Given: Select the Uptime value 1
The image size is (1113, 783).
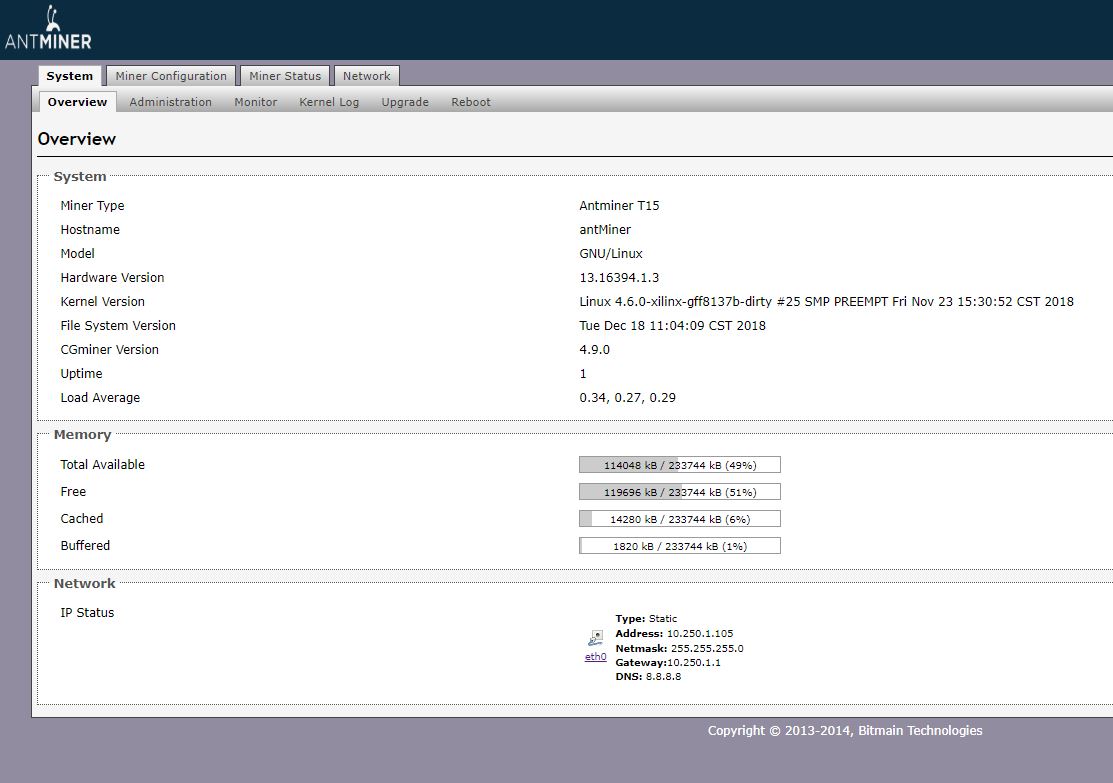Looking at the screenshot, I should [x=583, y=374].
